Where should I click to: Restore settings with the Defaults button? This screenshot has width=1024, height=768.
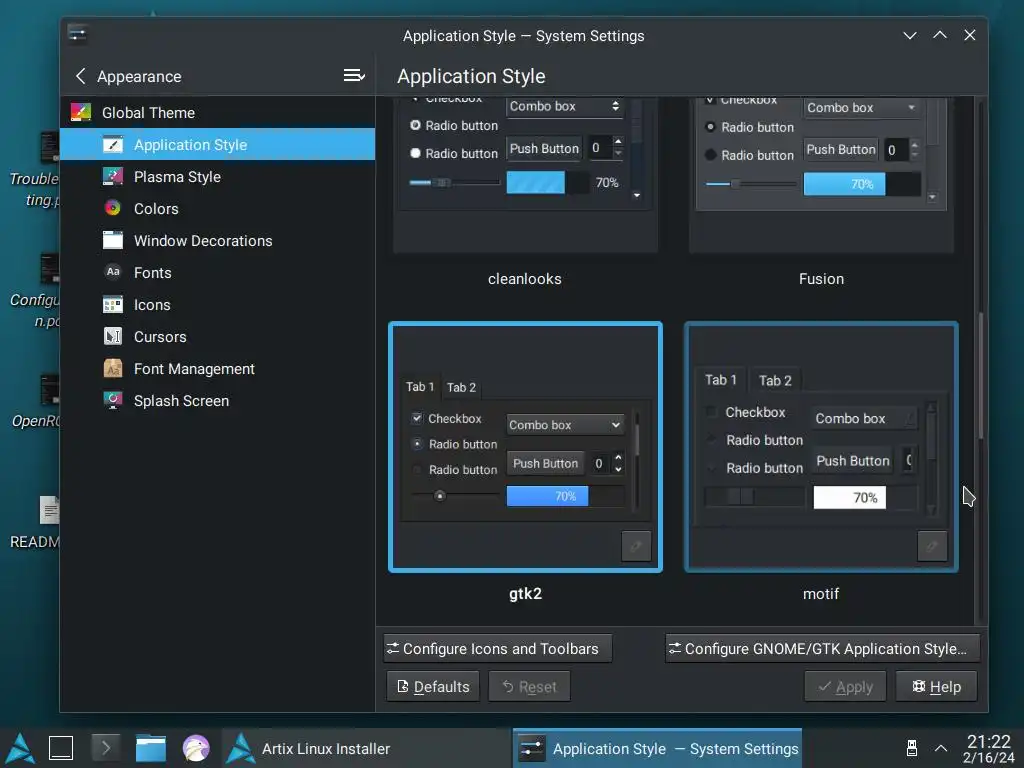tap(433, 686)
